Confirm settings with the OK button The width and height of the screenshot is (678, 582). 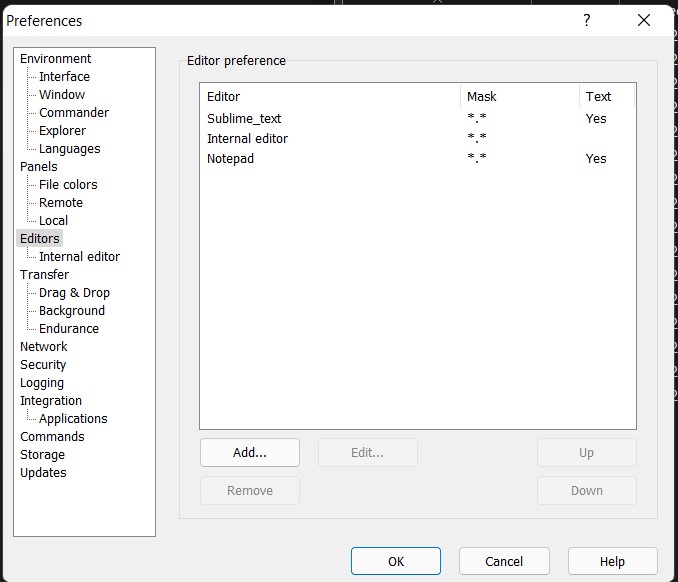point(396,561)
